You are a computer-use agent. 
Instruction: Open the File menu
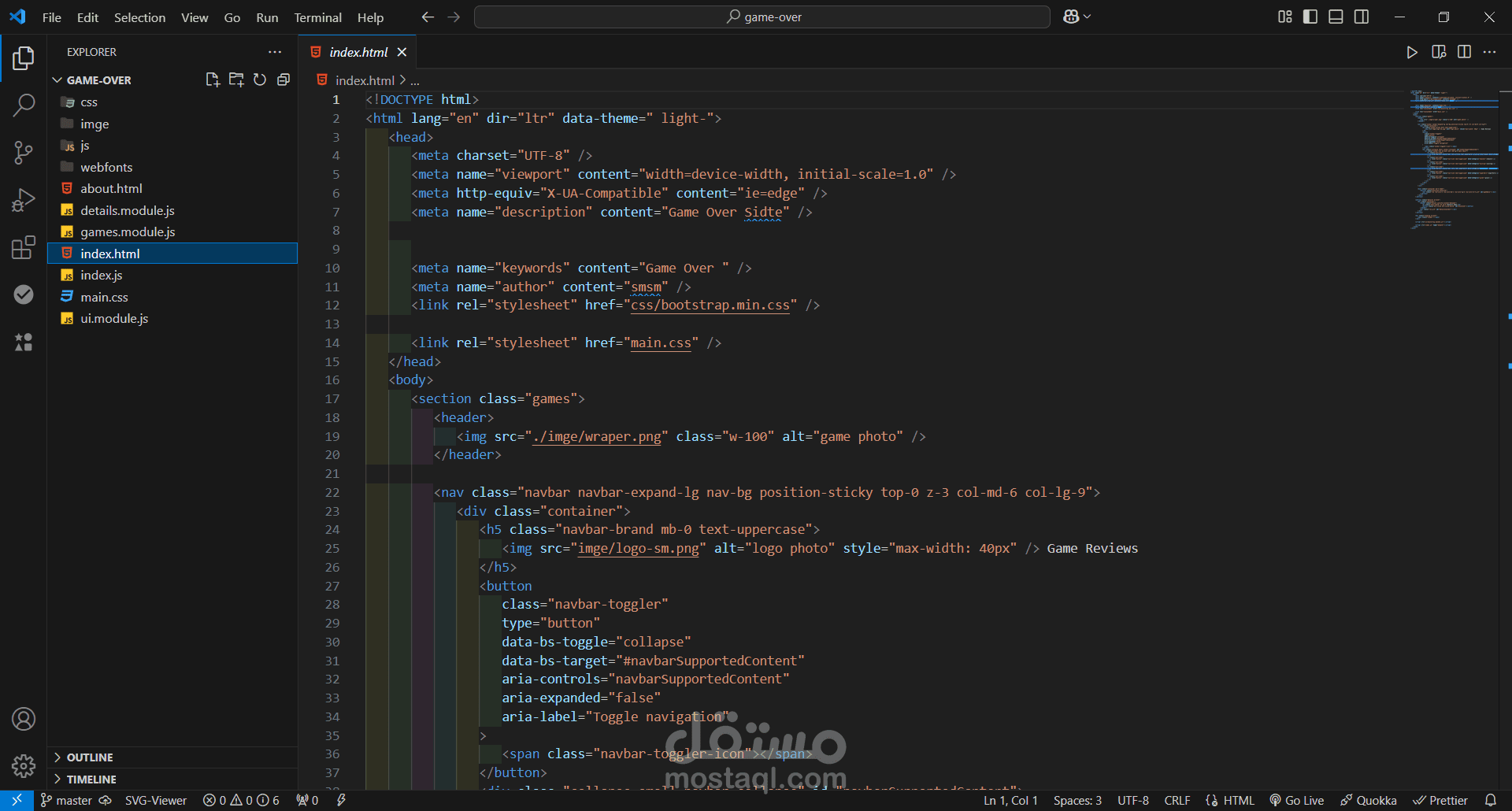[52, 17]
